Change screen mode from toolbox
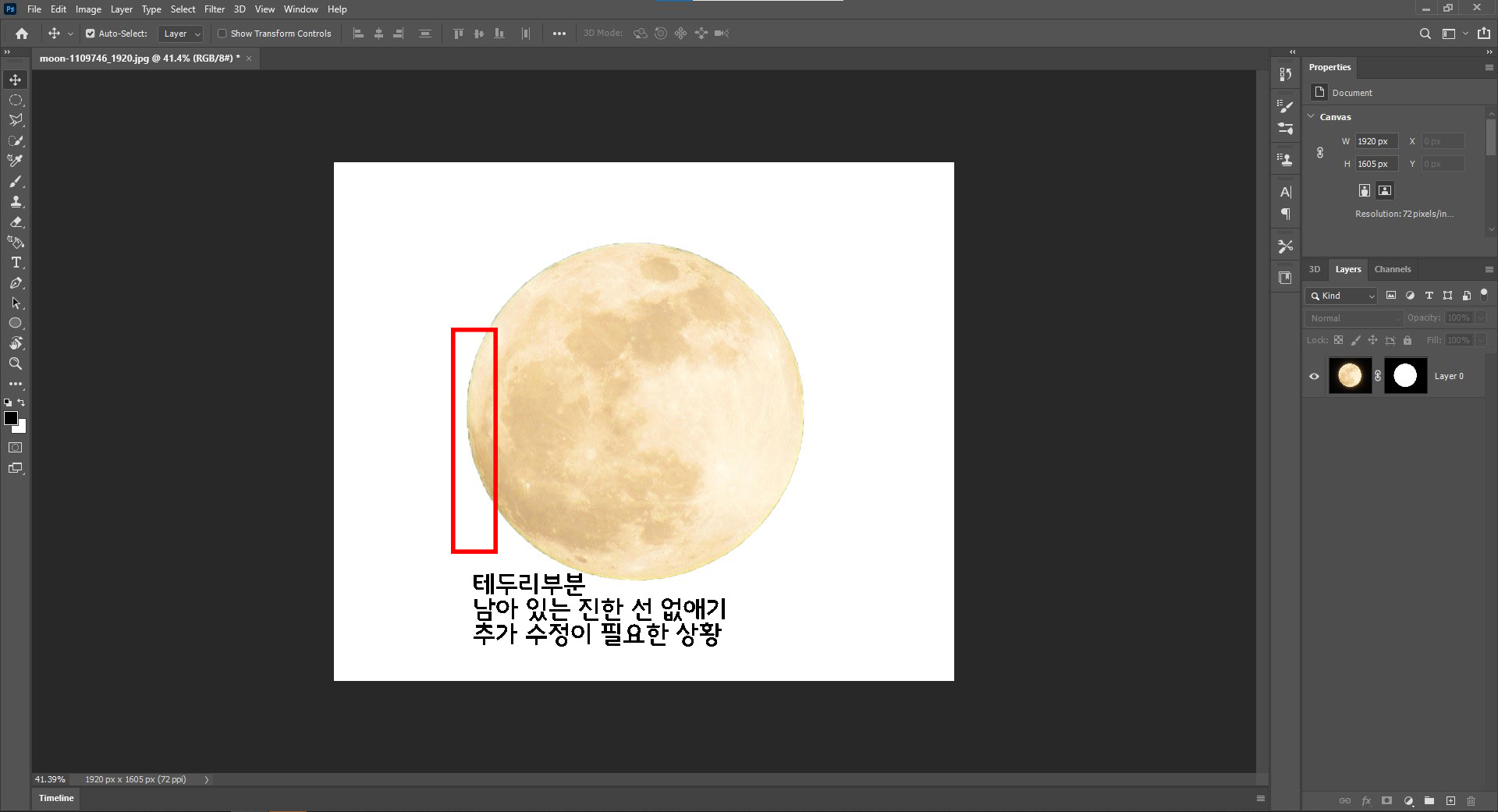The width and height of the screenshot is (1498, 812). pyautogui.click(x=16, y=468)
